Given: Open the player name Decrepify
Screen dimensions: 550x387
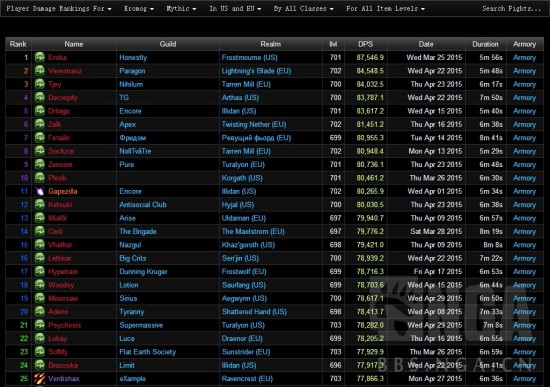Looking at the screenshot, I should 63,98.
